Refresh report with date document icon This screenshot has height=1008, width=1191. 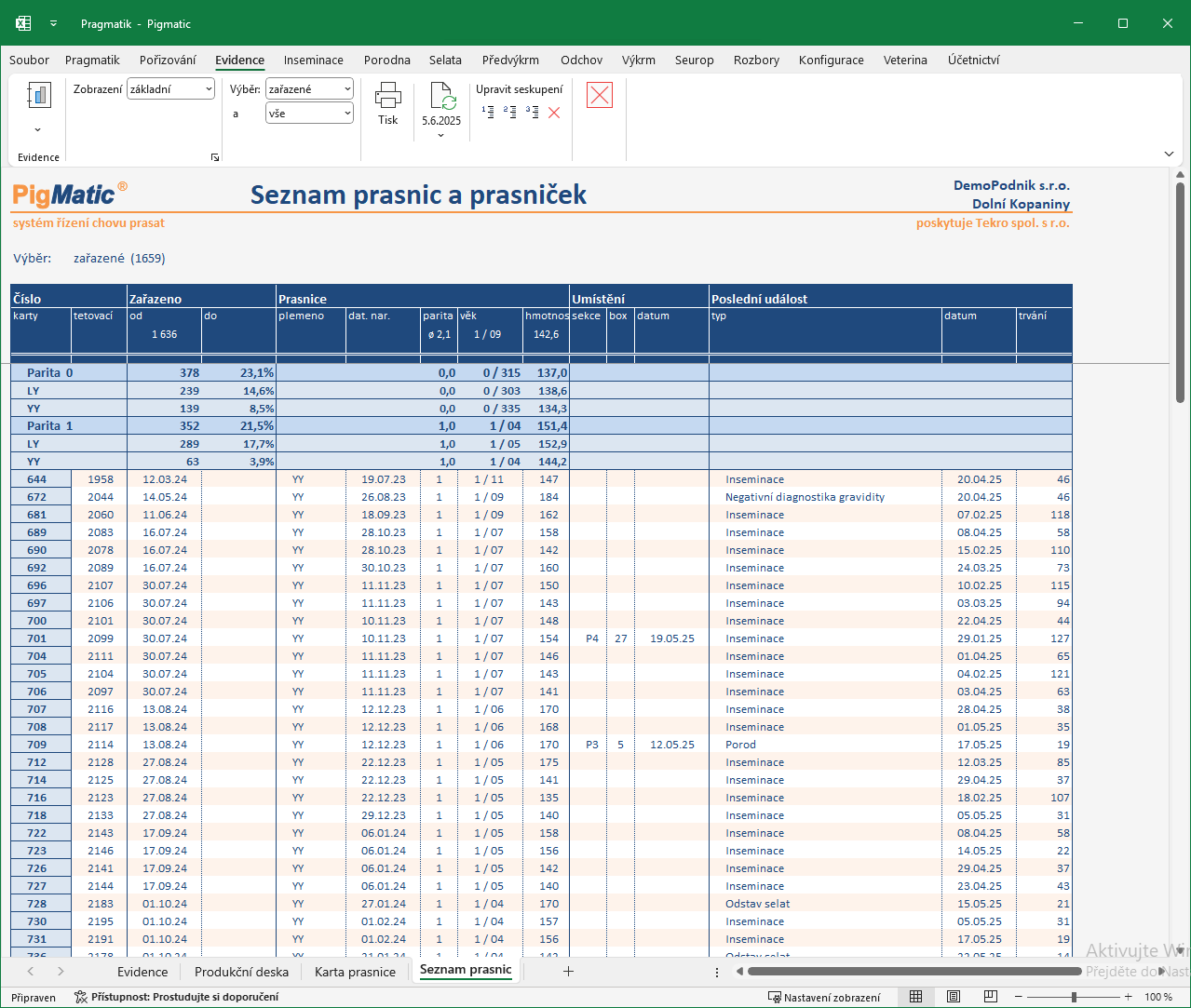coord(441,97)
